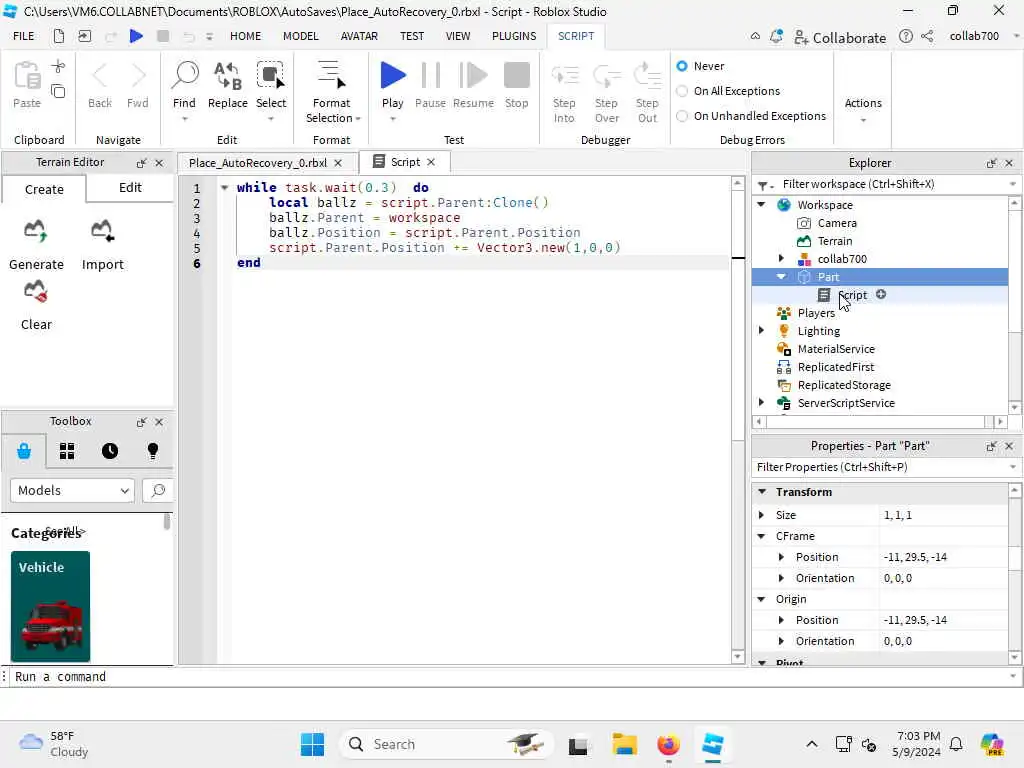This screenshot has height=768, width=1024.
Task: Click the Vehicle category thumbnail
Action: 50,606
